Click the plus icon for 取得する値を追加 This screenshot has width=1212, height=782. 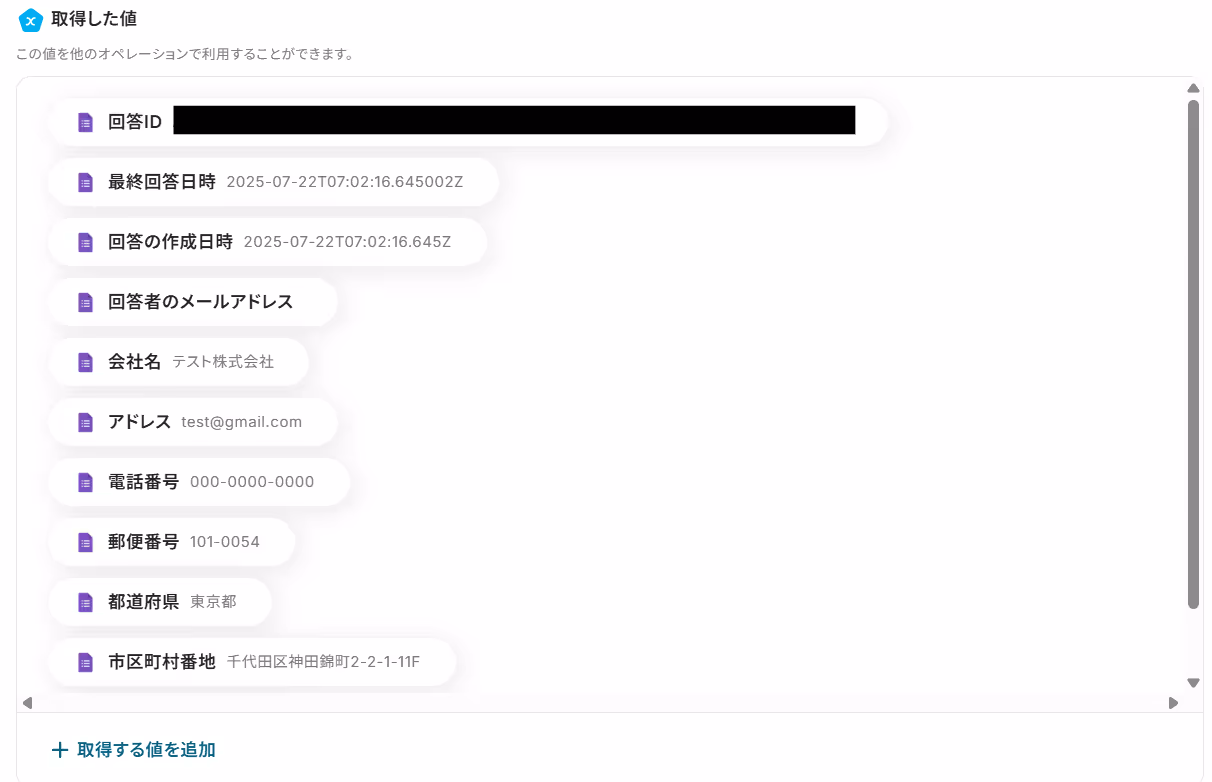click(x=60, y=749)
